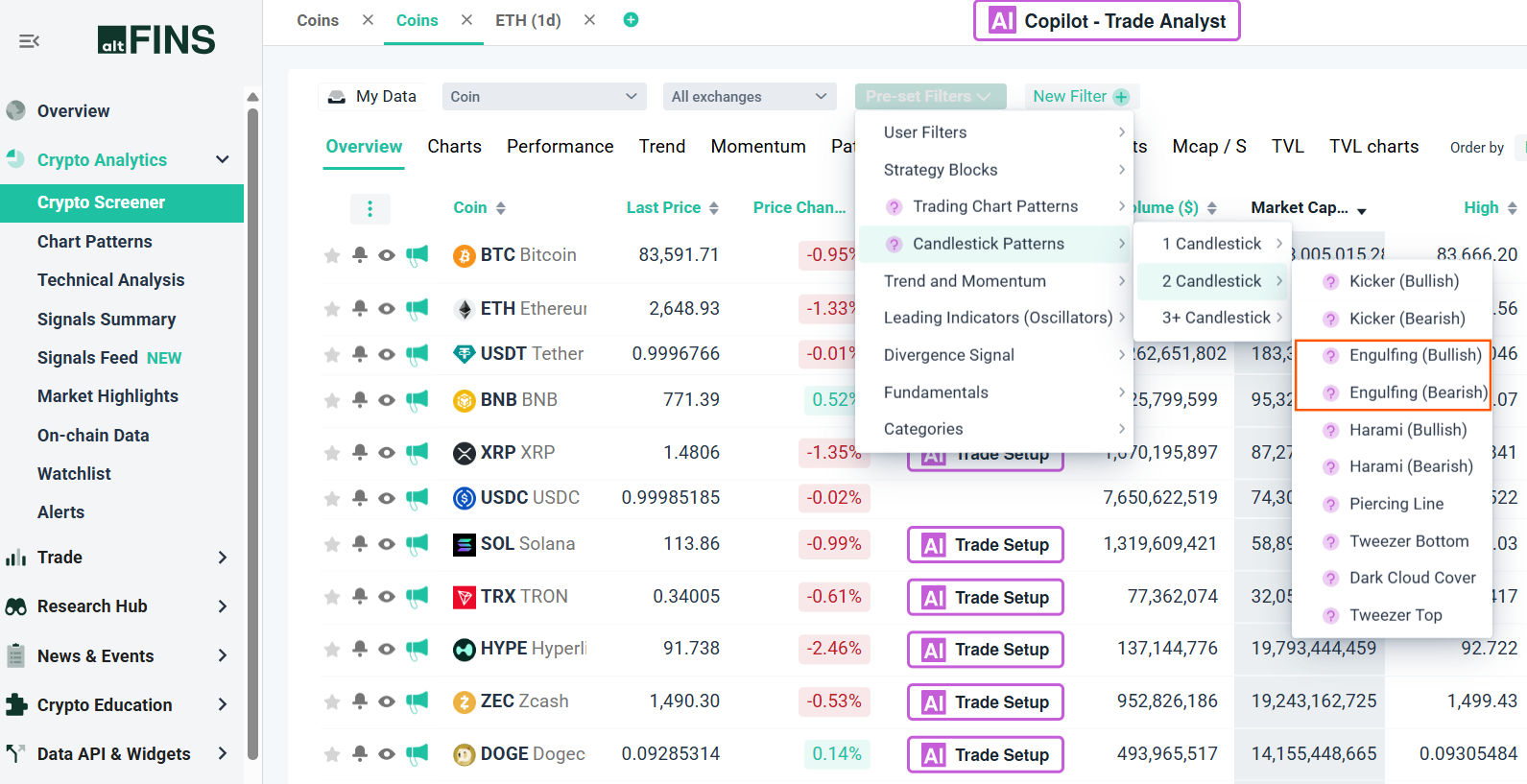Toggle watch eye for BTC Bitcoin
Image resolution: width=1527 pixels, height=784 pixels.
coord(387,255)
